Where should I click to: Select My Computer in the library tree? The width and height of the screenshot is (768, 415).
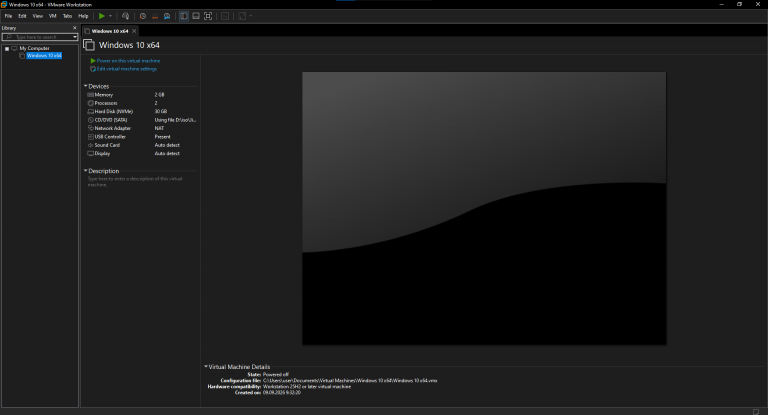(x=34, y=49)
